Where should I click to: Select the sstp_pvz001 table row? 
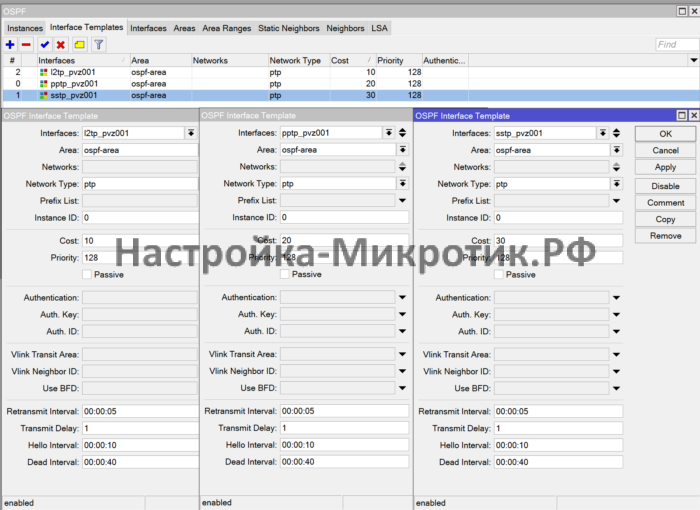pos(351,95)
